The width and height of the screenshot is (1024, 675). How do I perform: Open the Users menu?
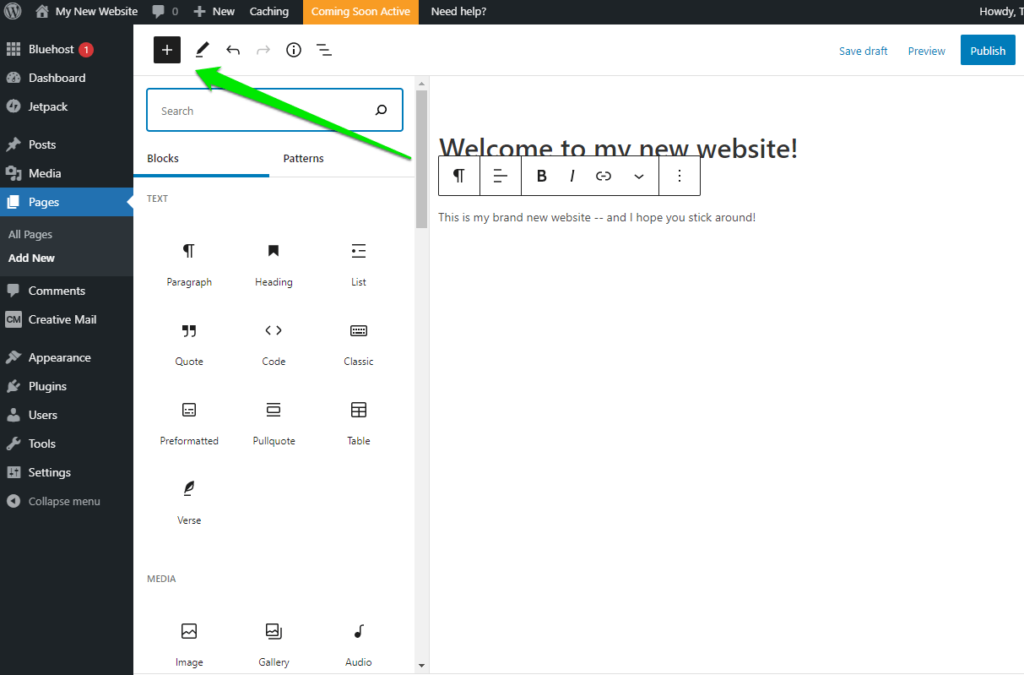coord(67,415)
